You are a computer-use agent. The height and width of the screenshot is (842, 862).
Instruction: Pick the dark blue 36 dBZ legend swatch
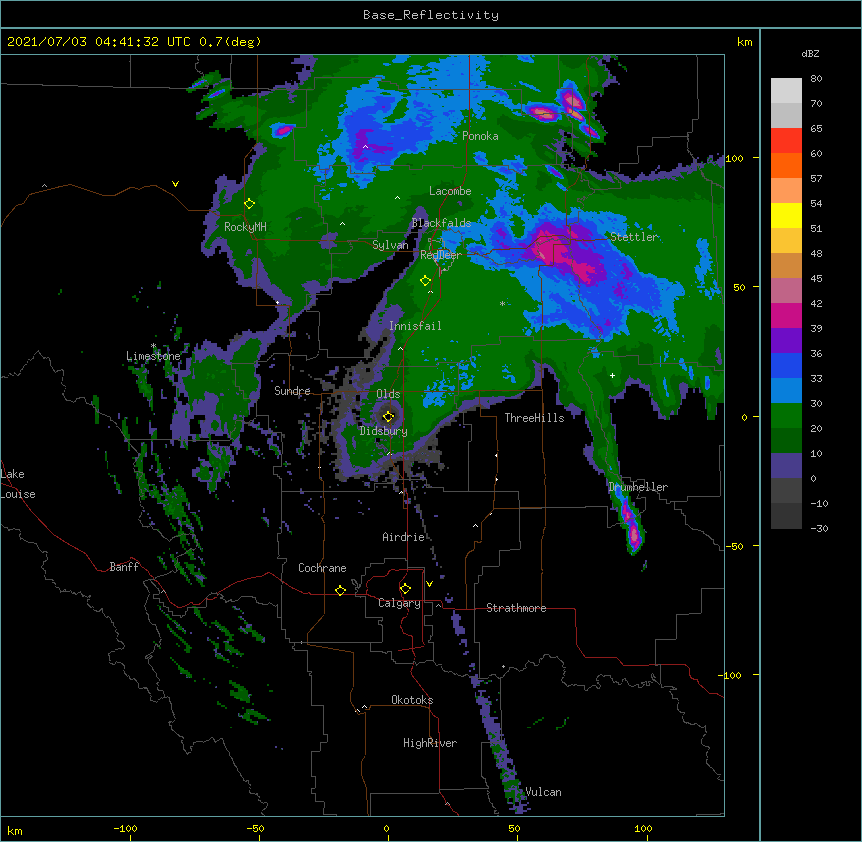tap(786, 365)
